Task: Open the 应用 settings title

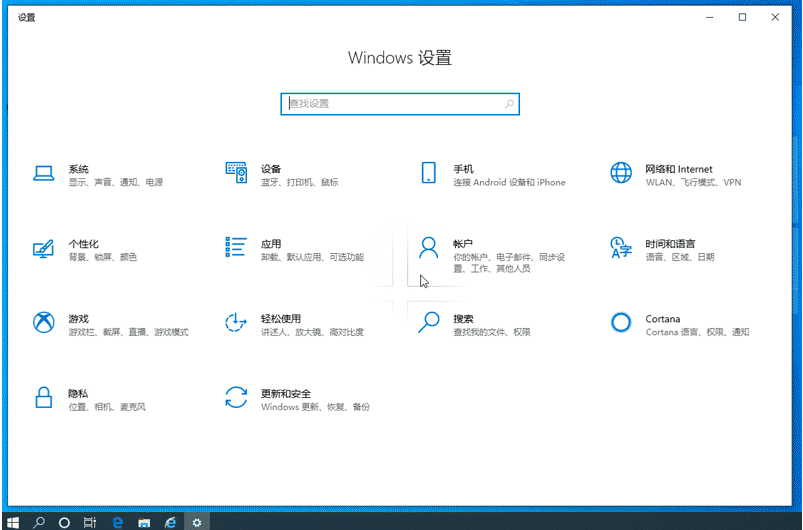Action: [x=271, y=244]
